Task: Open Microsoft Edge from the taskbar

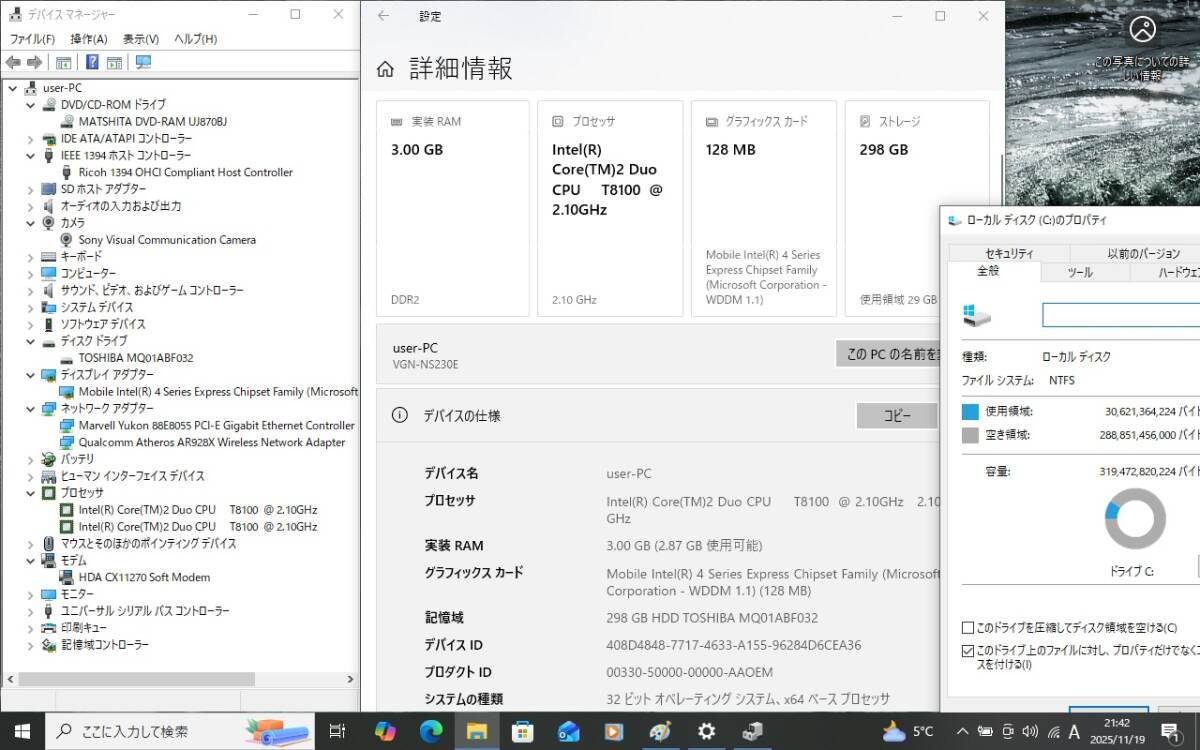Action: point(431,731)
